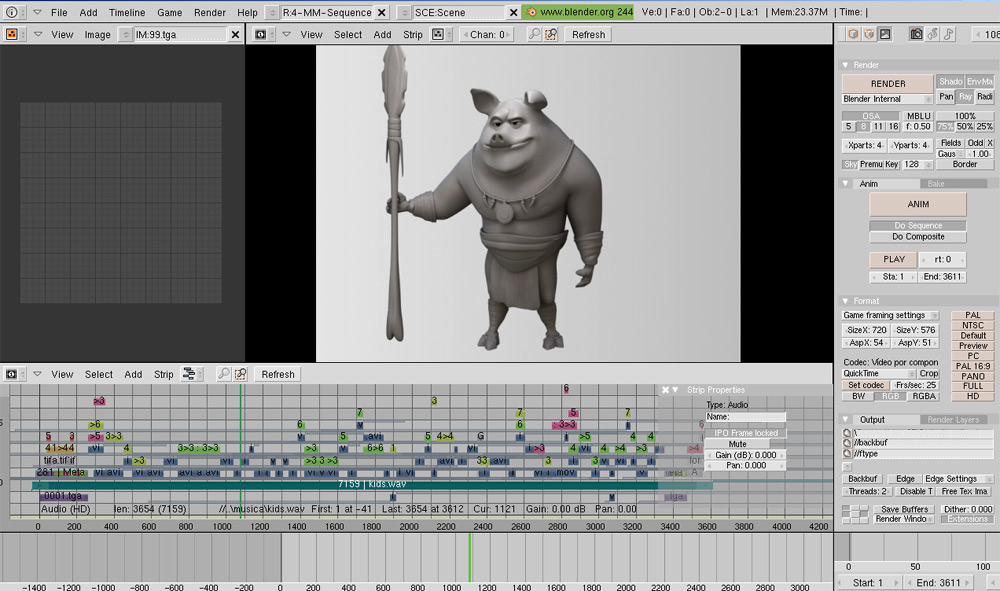Viewport: 1000px width, 591px height.
Task: Open the File menu
Action: (x=59, y=12)
